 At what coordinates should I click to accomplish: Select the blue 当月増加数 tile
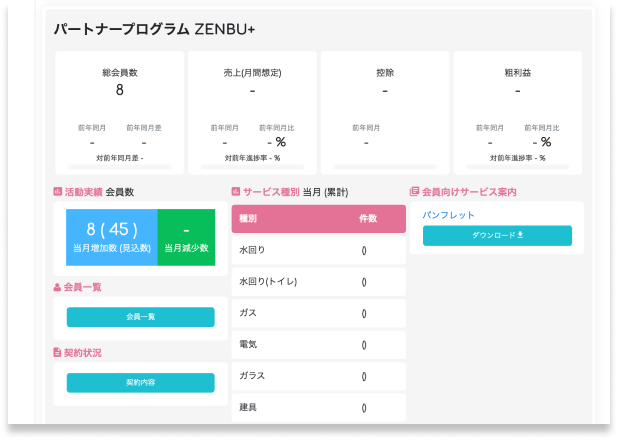point(112,237)
